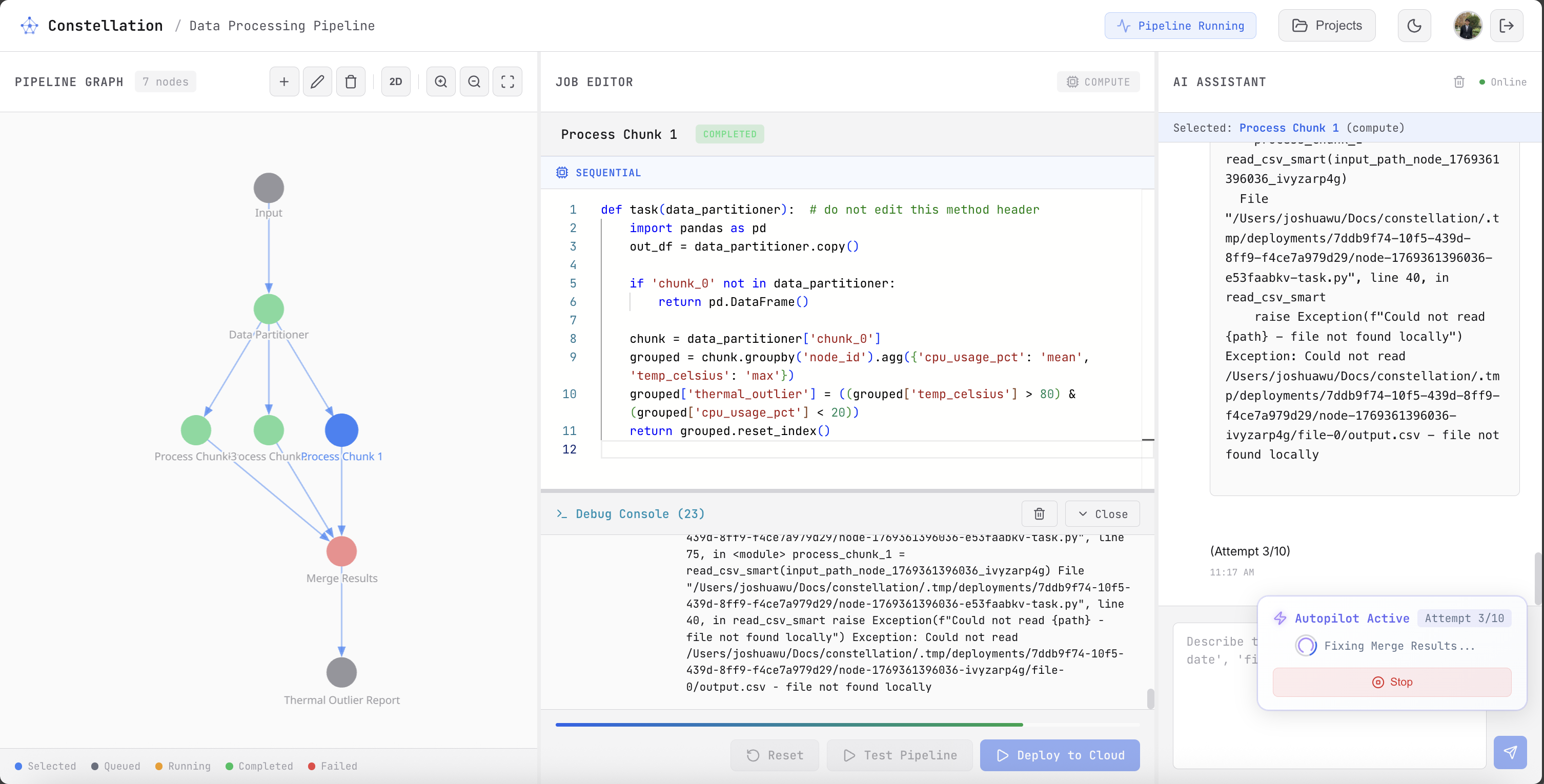
Task: Toggle dark mode with moon icon
Action: (x=1414, y=26)
